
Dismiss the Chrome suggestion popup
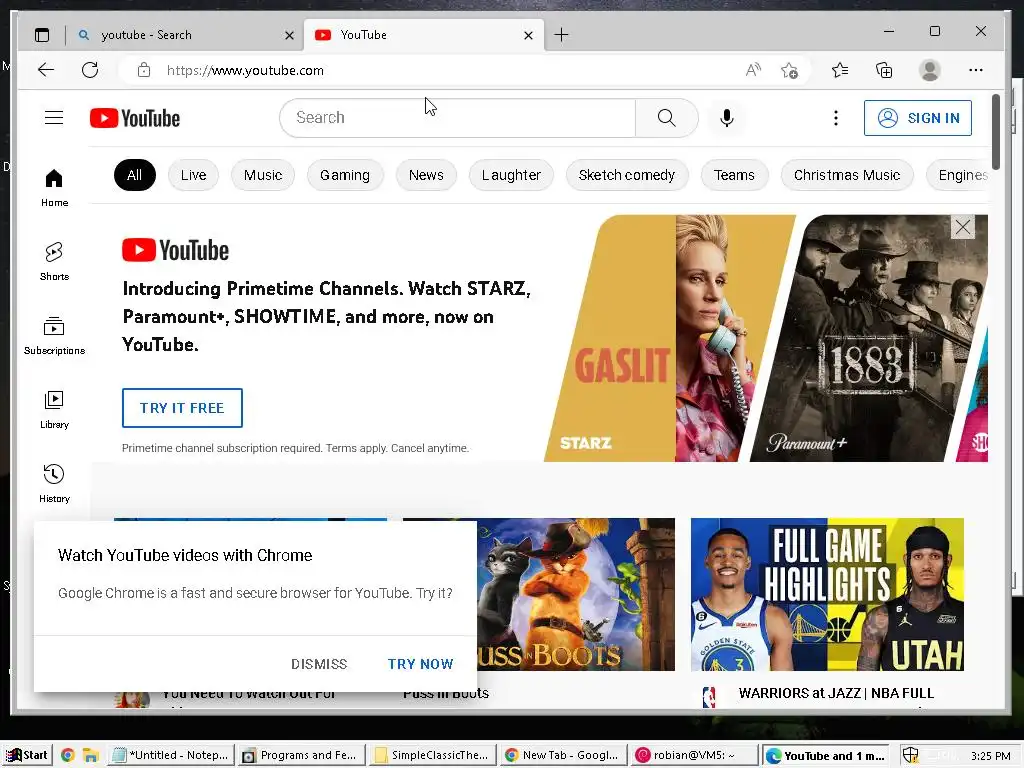[319, 664]
